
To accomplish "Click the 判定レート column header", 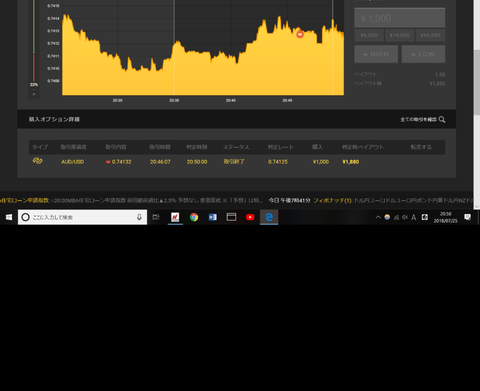I will pos(281,147).
